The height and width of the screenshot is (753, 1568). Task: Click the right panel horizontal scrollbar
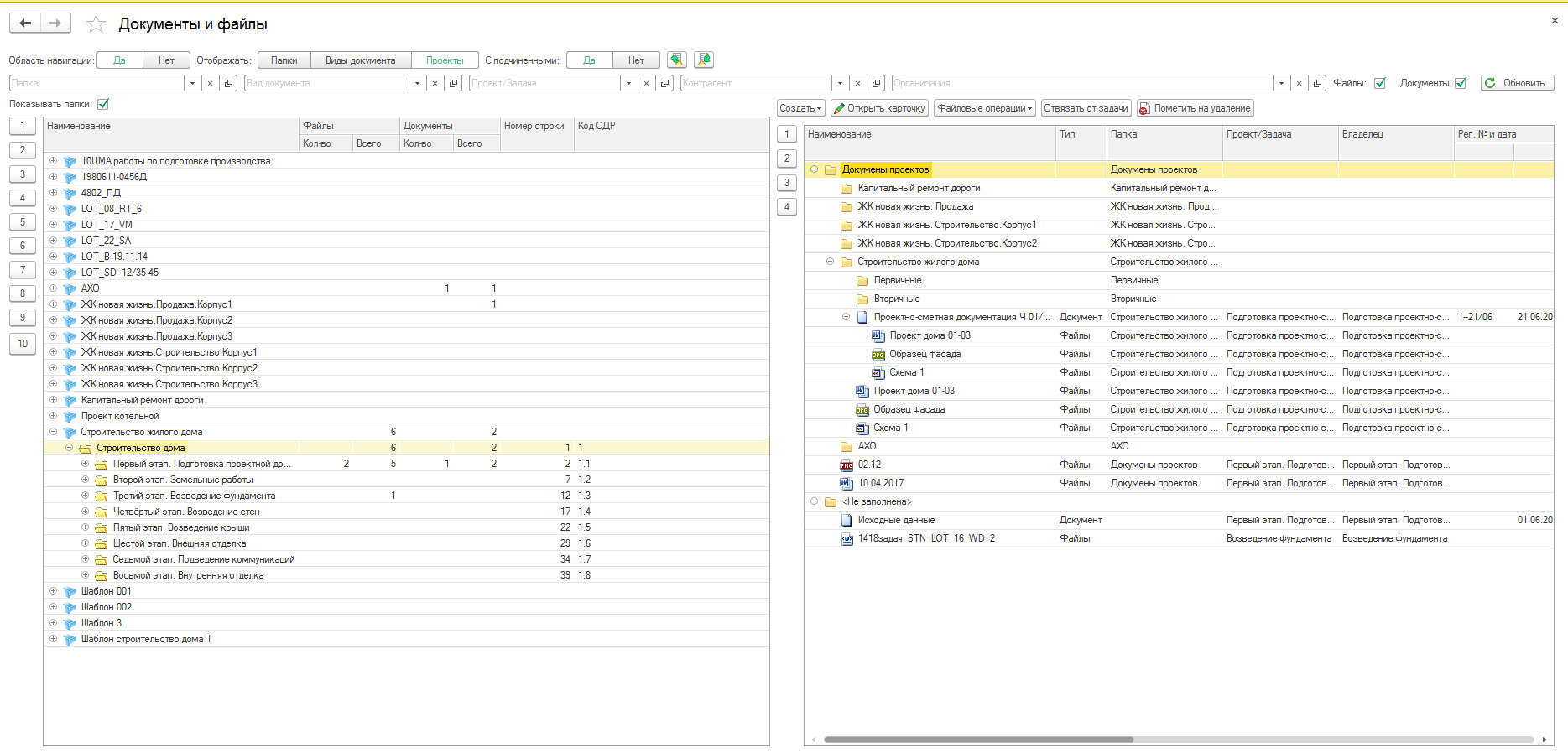[x=978, y=740]
